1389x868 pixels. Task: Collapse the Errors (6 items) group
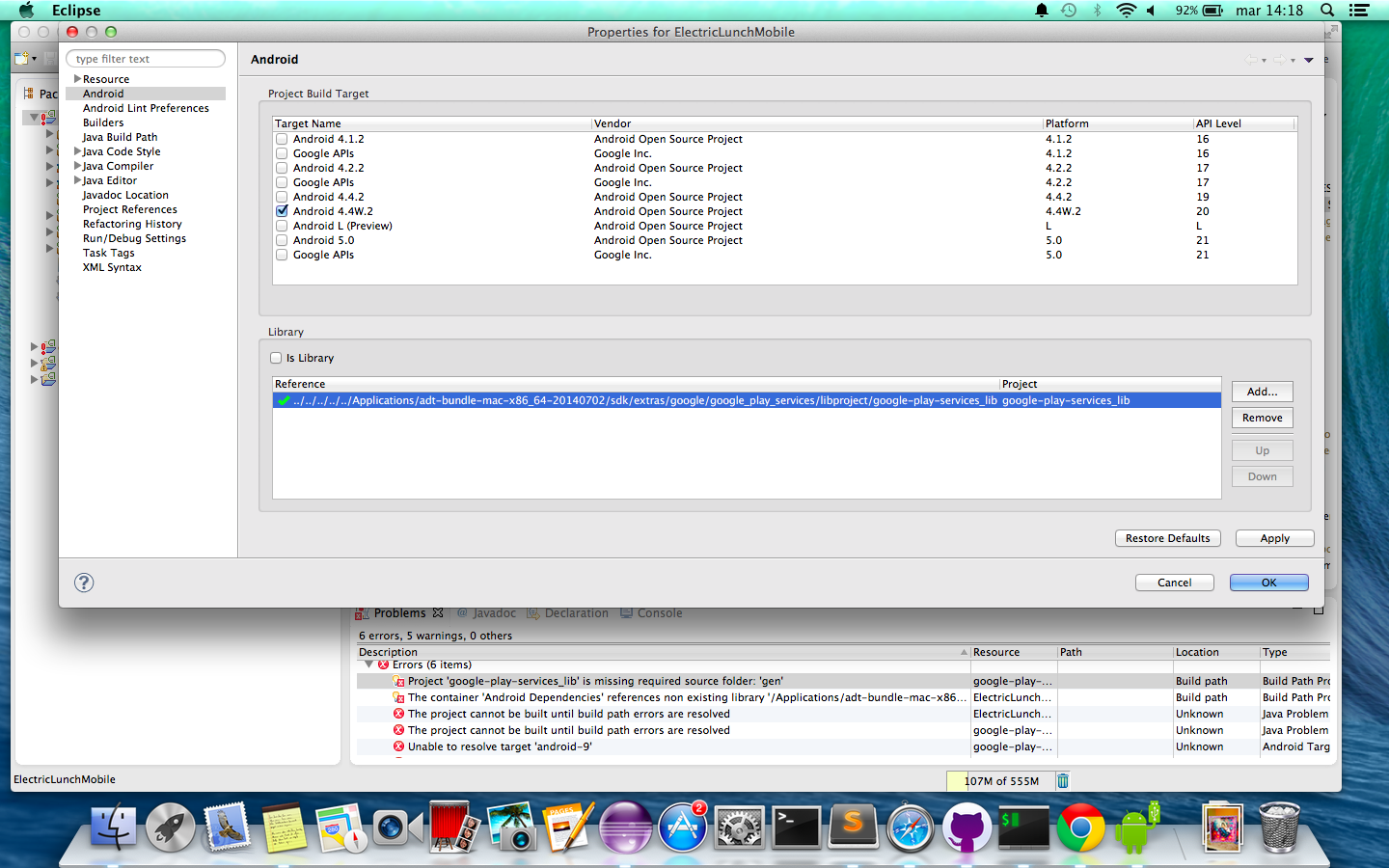368,665
